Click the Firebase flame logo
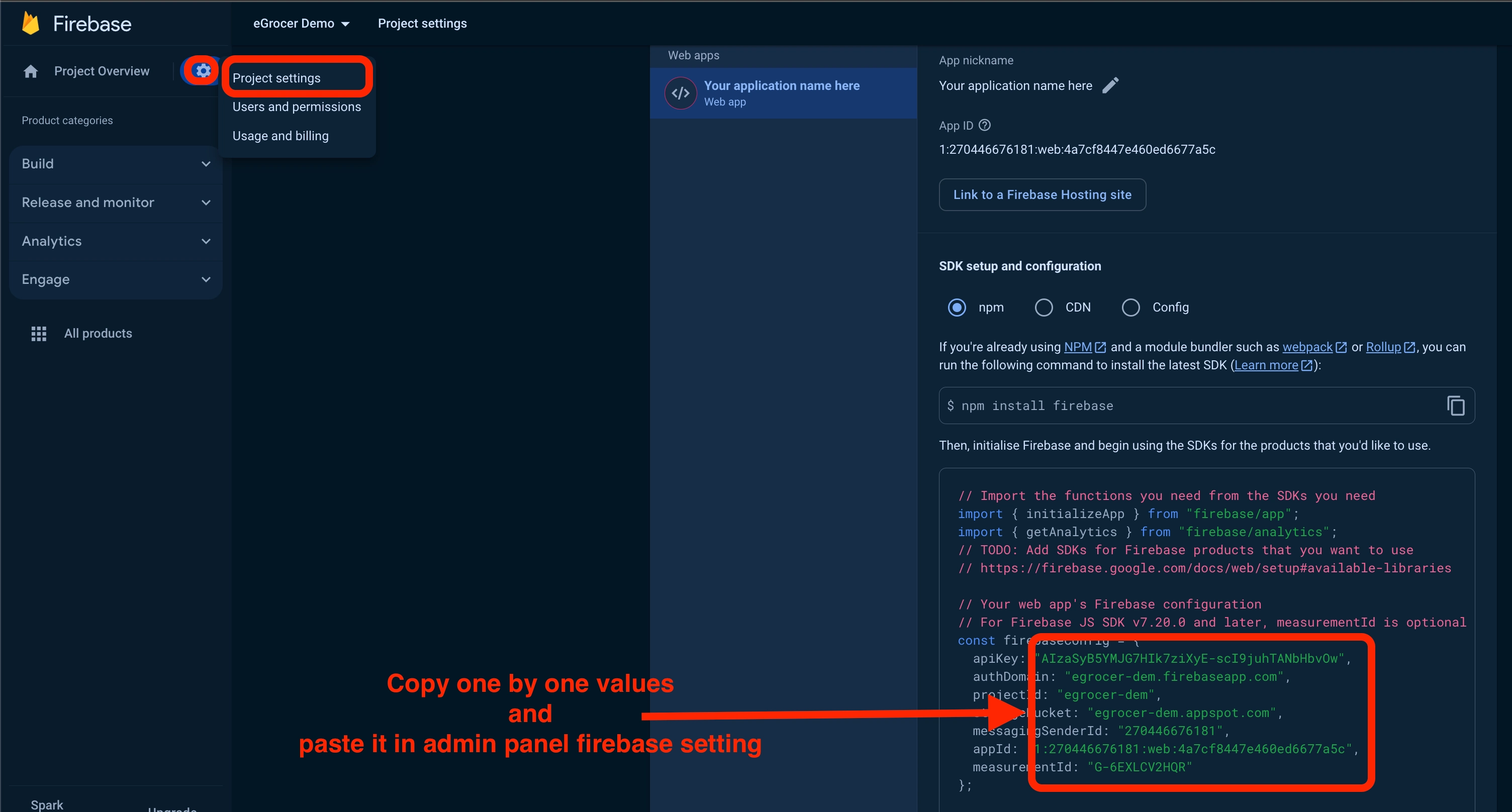 [x=31, y=24]
